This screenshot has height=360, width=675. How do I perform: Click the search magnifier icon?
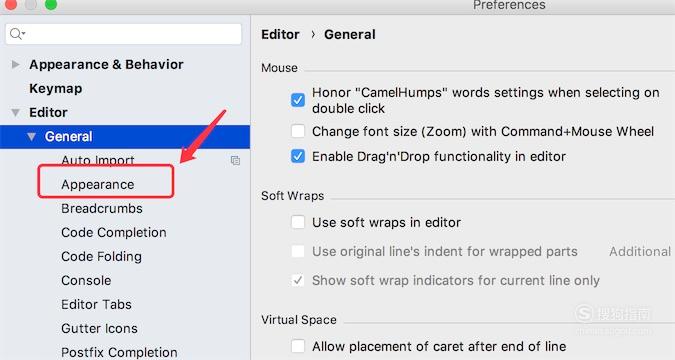(17, 34)
